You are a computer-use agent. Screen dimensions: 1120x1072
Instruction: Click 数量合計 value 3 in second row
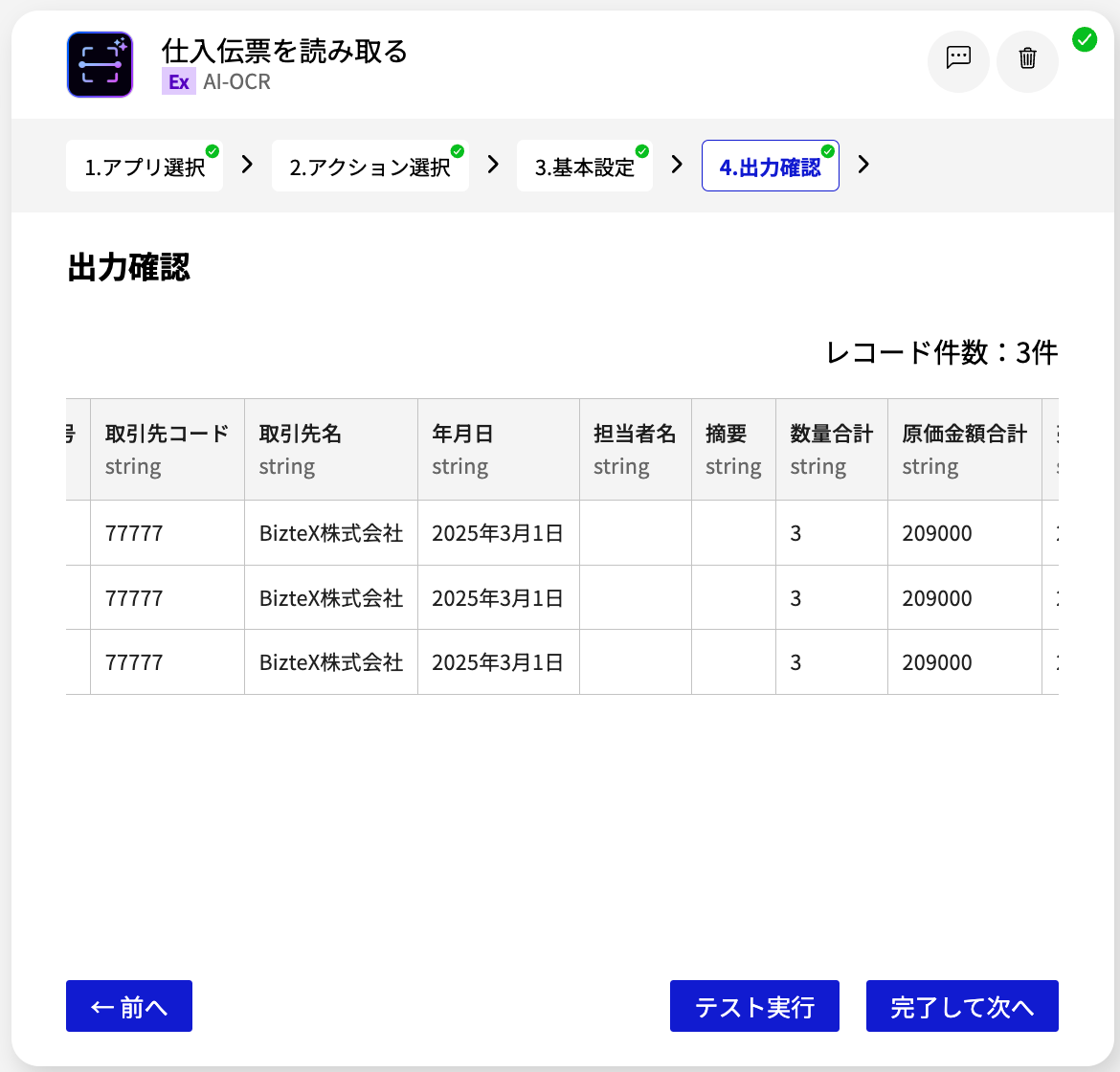pyautogui.click(x=795, y=598)
